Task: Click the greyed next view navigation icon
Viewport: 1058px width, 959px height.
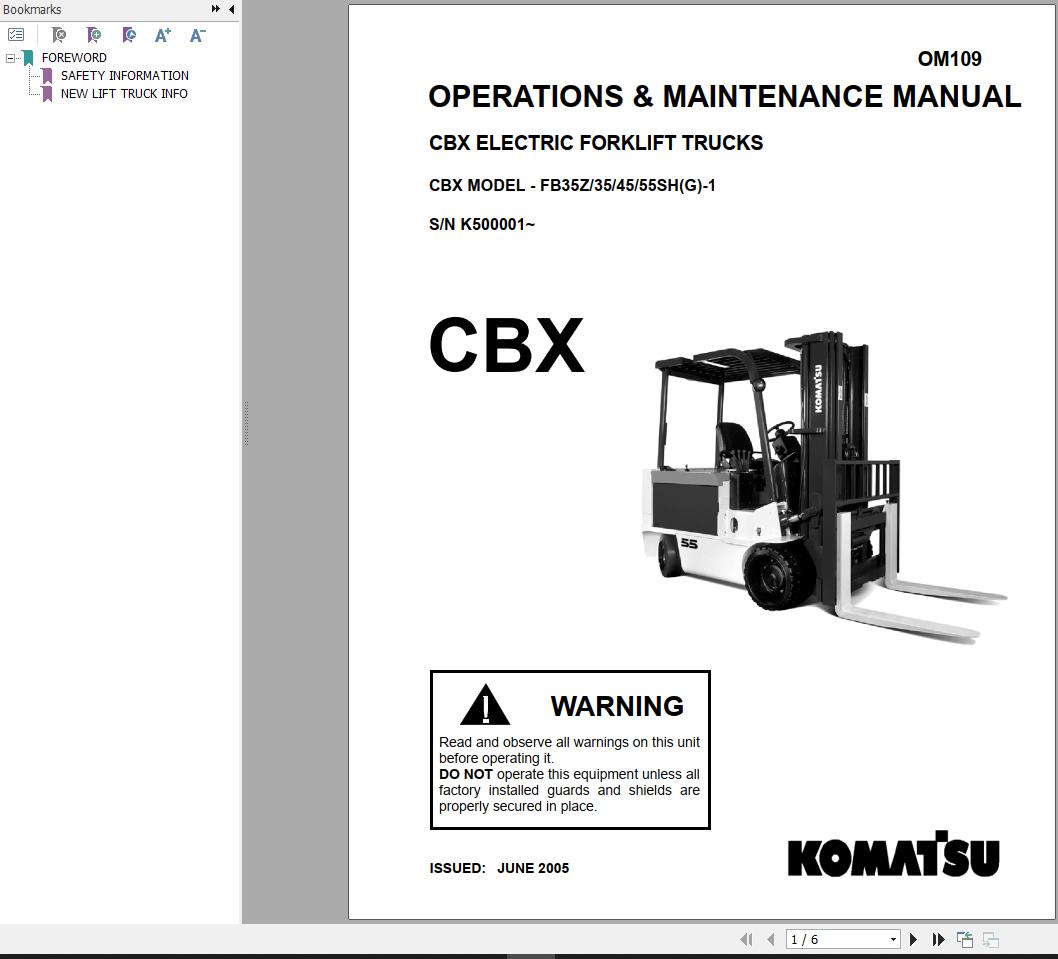Action: [x=991, y=939]
